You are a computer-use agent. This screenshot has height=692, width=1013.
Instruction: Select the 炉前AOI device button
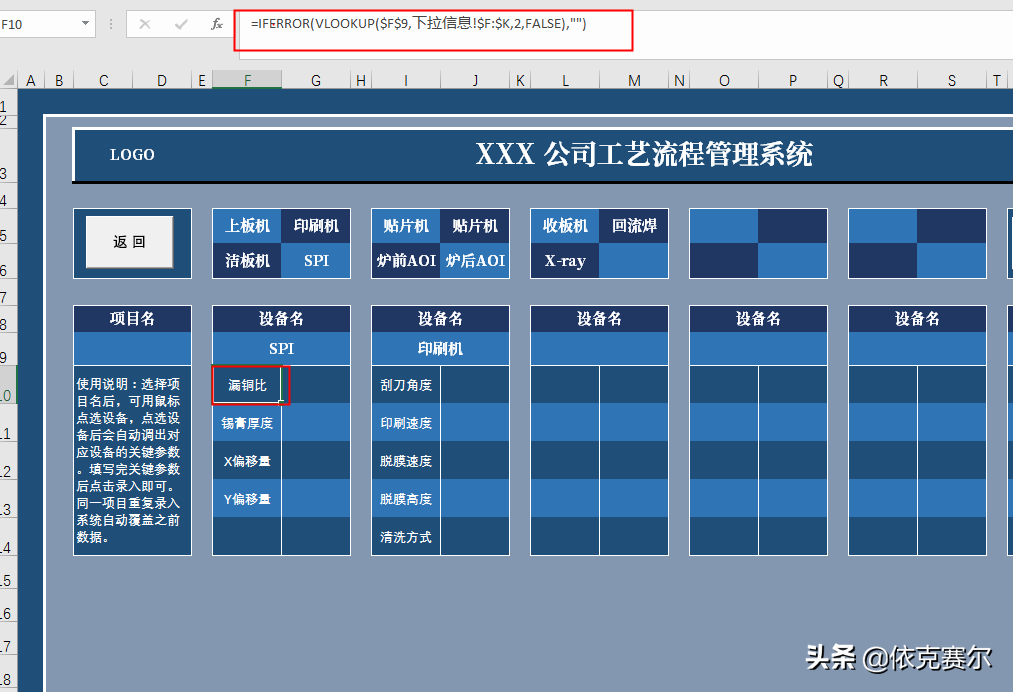pos(406,260)
